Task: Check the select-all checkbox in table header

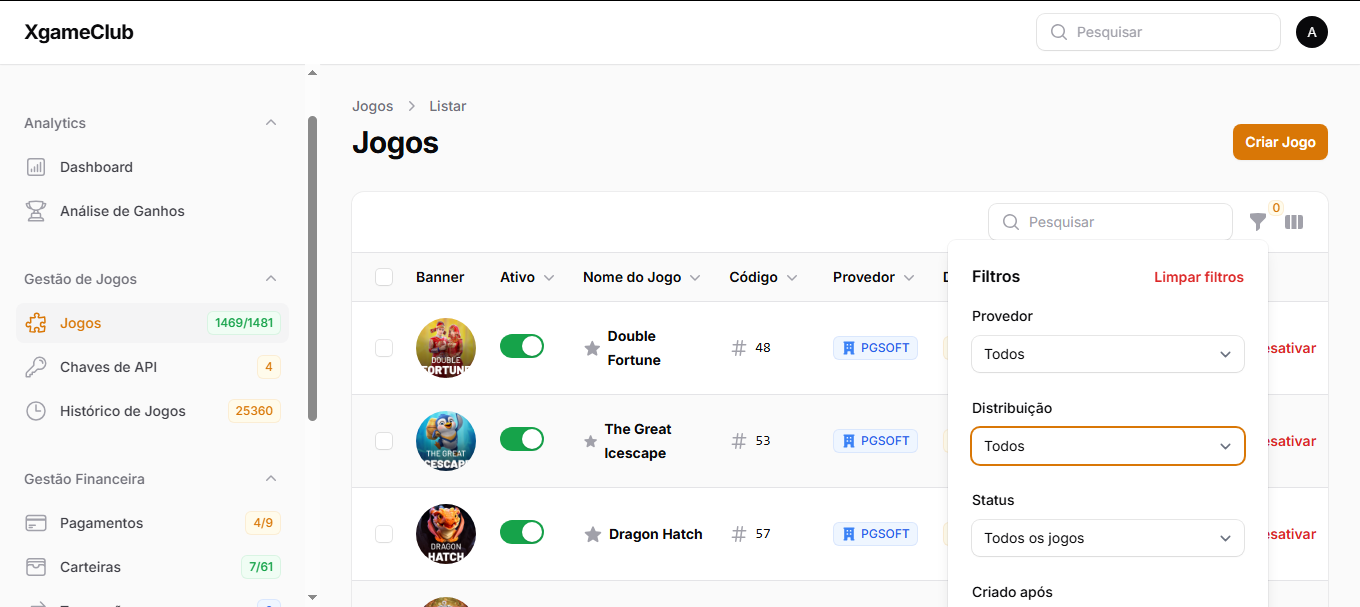Action: coord(384,277)
